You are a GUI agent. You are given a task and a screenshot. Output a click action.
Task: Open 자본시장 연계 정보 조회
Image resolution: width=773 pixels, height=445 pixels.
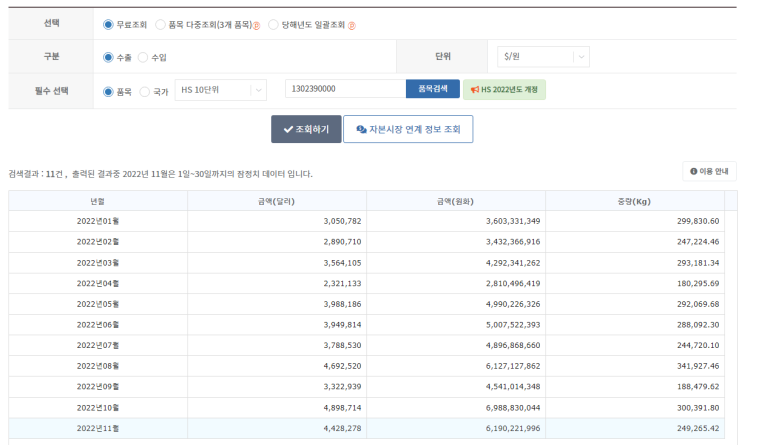(408, 129)
